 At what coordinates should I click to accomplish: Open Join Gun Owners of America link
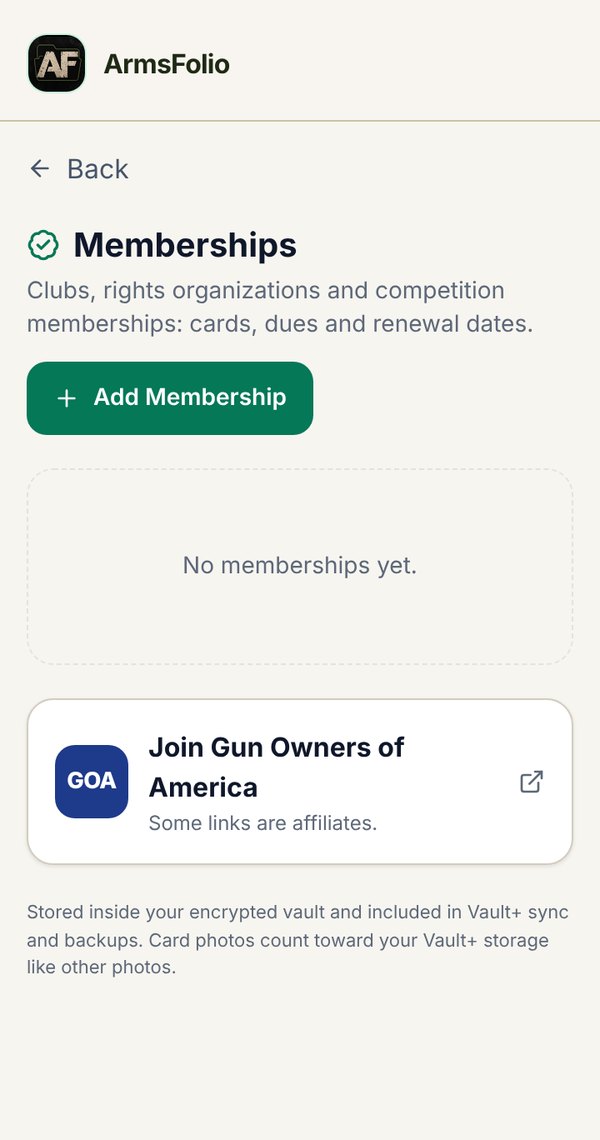click(276, 767)
